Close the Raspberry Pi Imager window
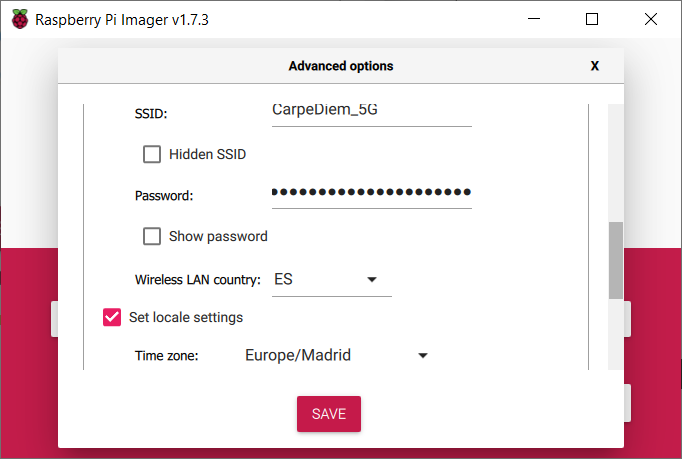This screenshot has width=682, height=459. point(651,19)
